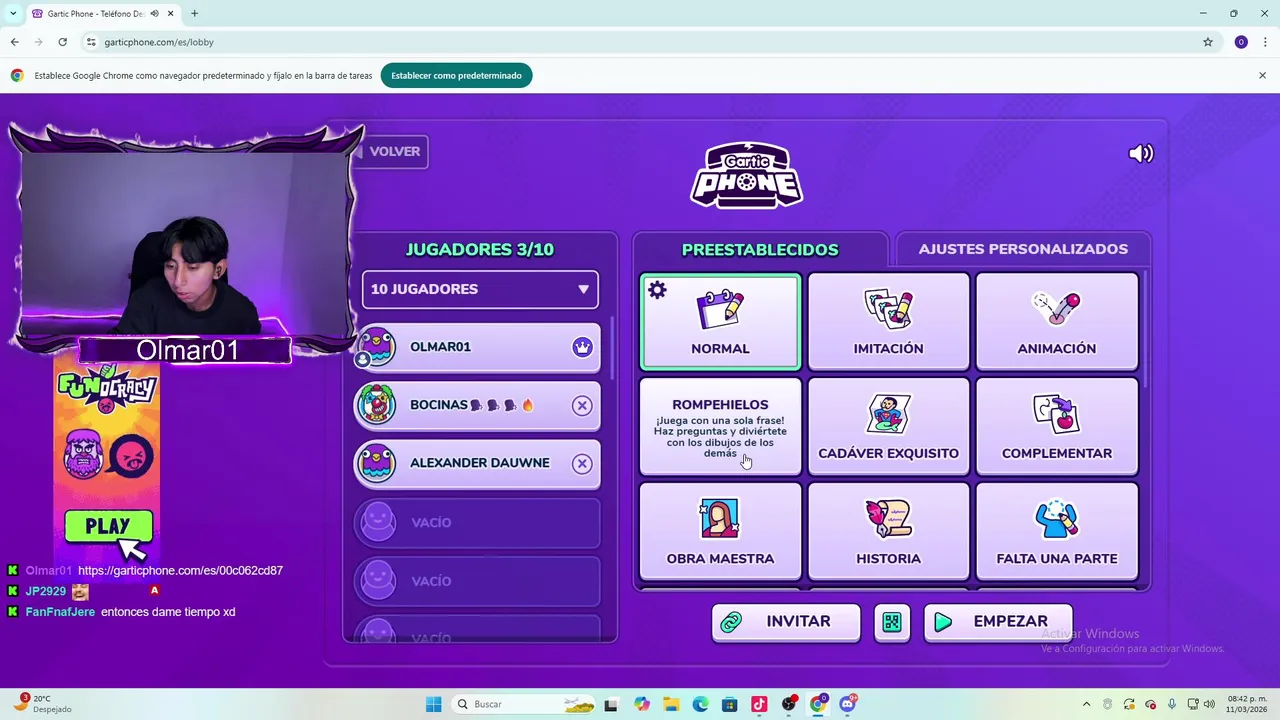Remove Alexander Dauwne with the X
This screenshot has height=720, width=1280.
(x=582, y=463)
